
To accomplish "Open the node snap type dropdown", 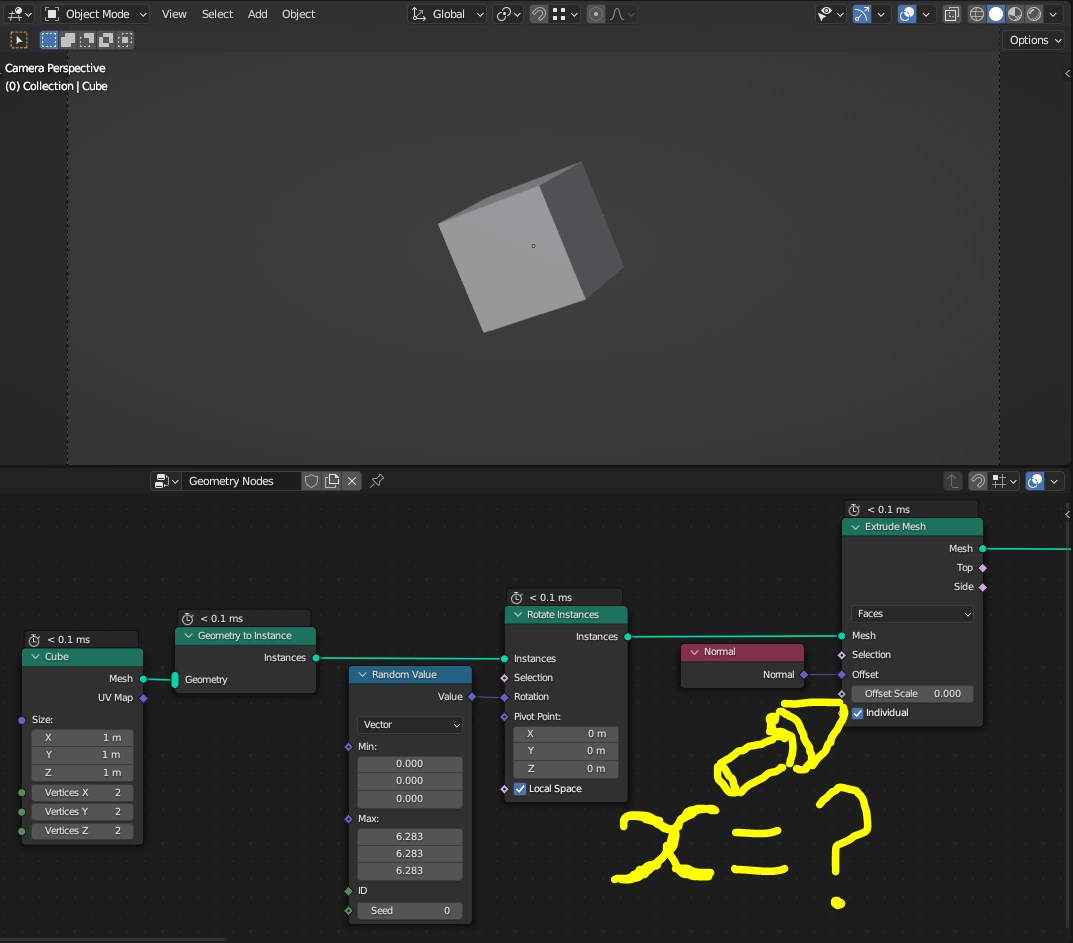I will pos(1005,481).
